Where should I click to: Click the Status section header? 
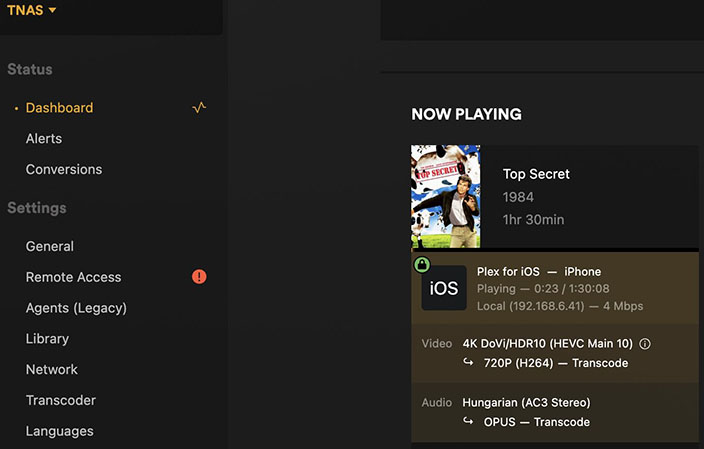(30, 70)
